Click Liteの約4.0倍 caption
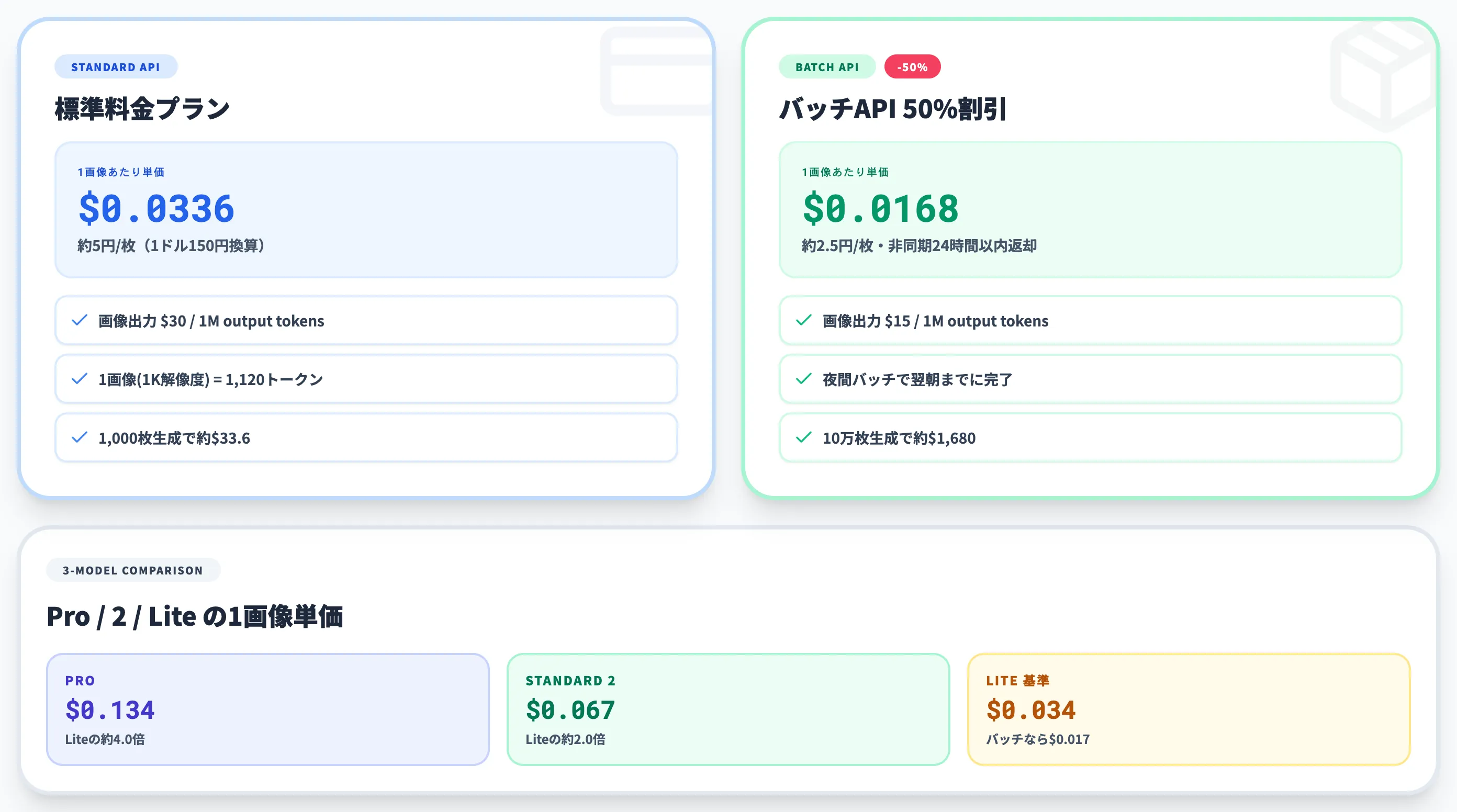This screenshot has width=1457, height=812. 105,739
